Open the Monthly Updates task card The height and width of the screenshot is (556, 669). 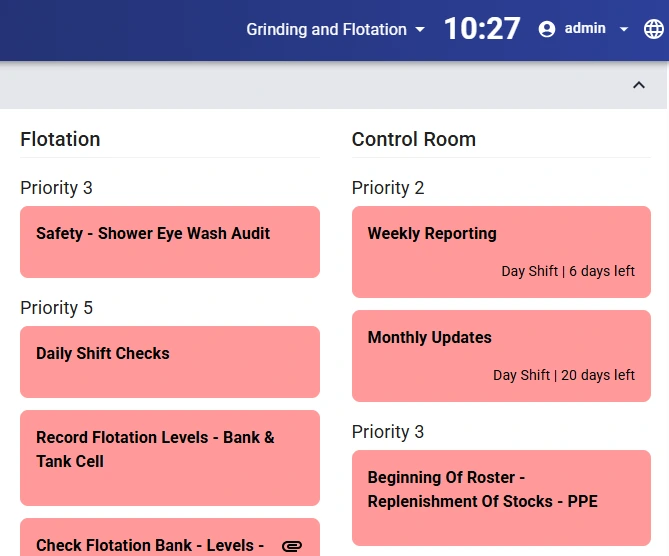click(501, 355)
